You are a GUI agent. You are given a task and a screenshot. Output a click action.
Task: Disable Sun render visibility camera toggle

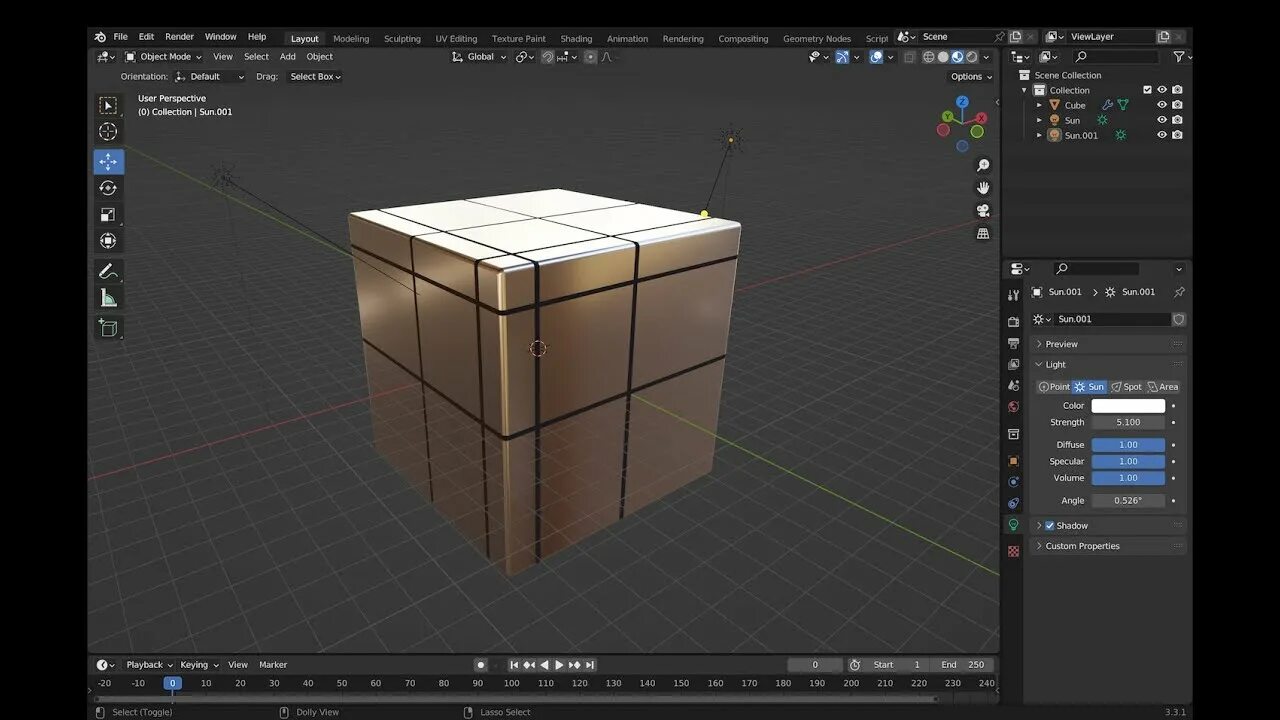click(x=1177, y=120)
